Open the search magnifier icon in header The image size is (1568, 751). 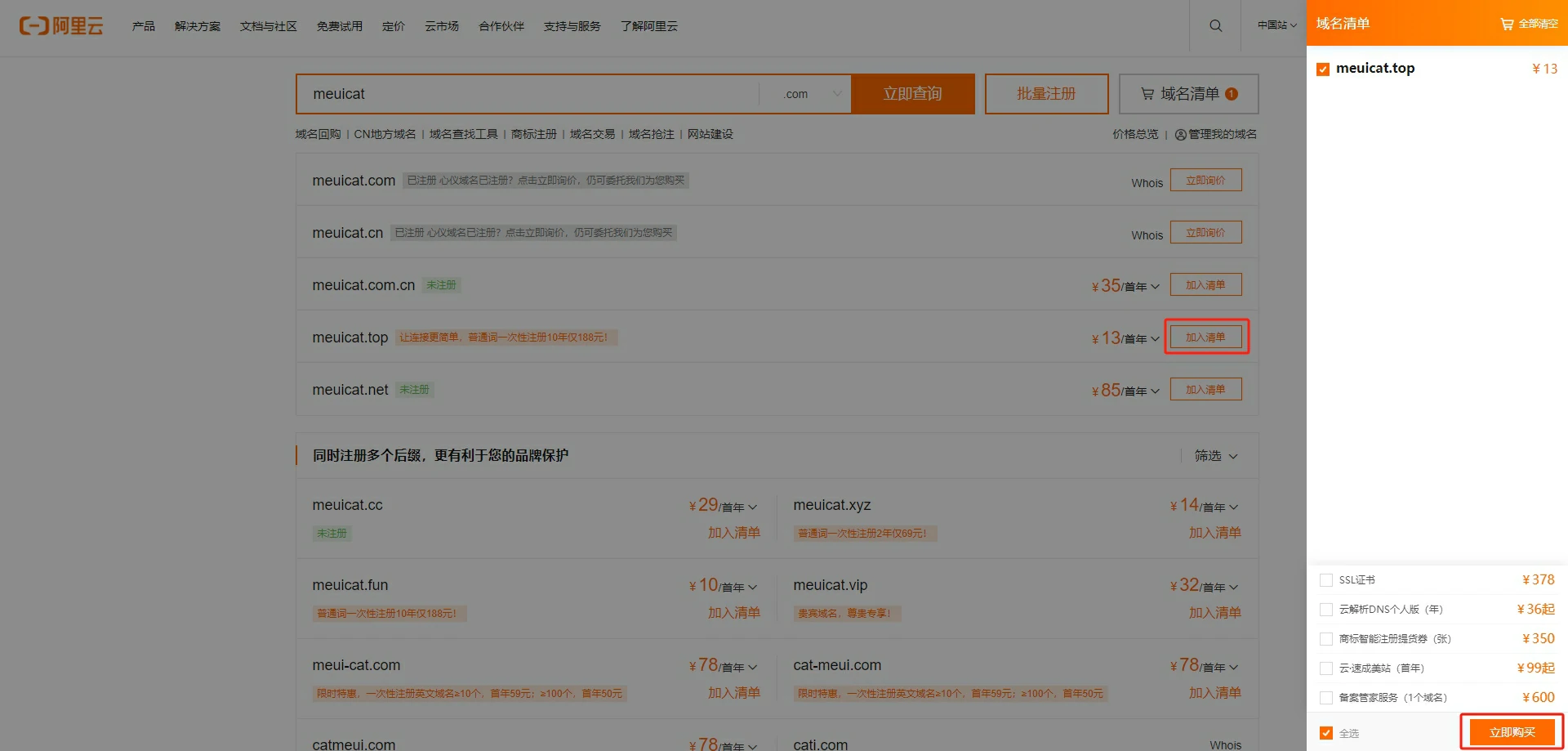click(1215, 26)
